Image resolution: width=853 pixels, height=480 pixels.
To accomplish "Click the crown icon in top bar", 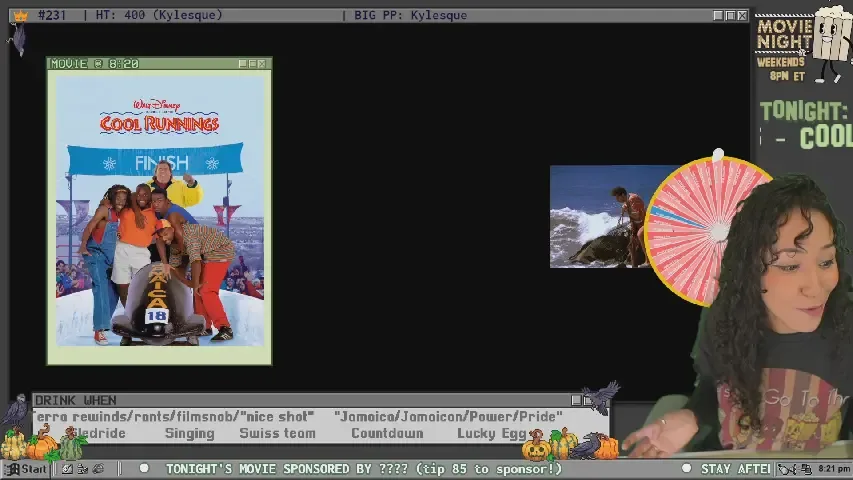I will pos(19,15).
